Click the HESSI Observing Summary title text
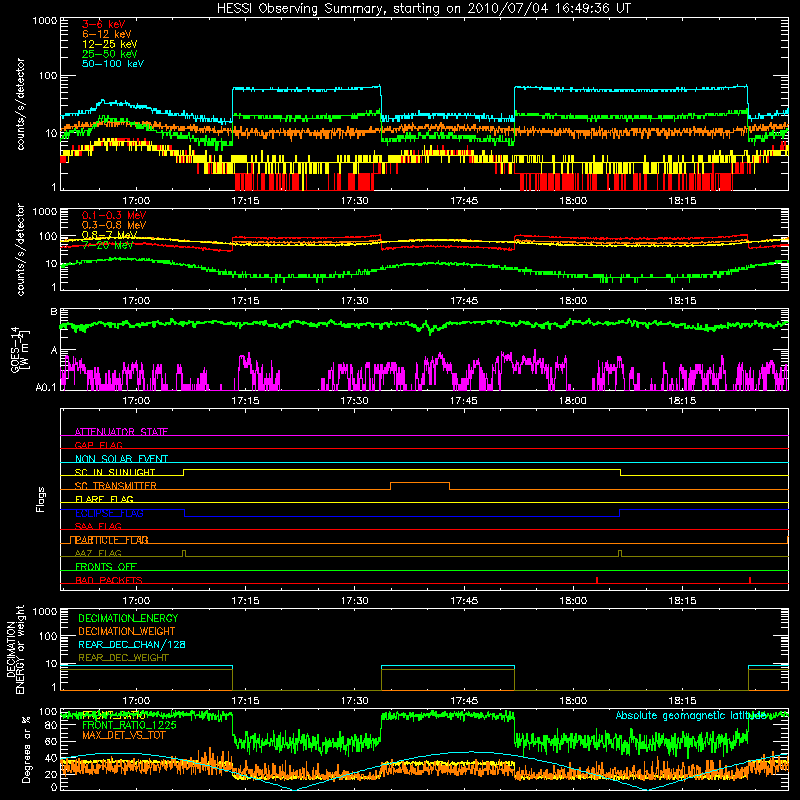This screenshot has height=800, width=800. click(423, 8)
